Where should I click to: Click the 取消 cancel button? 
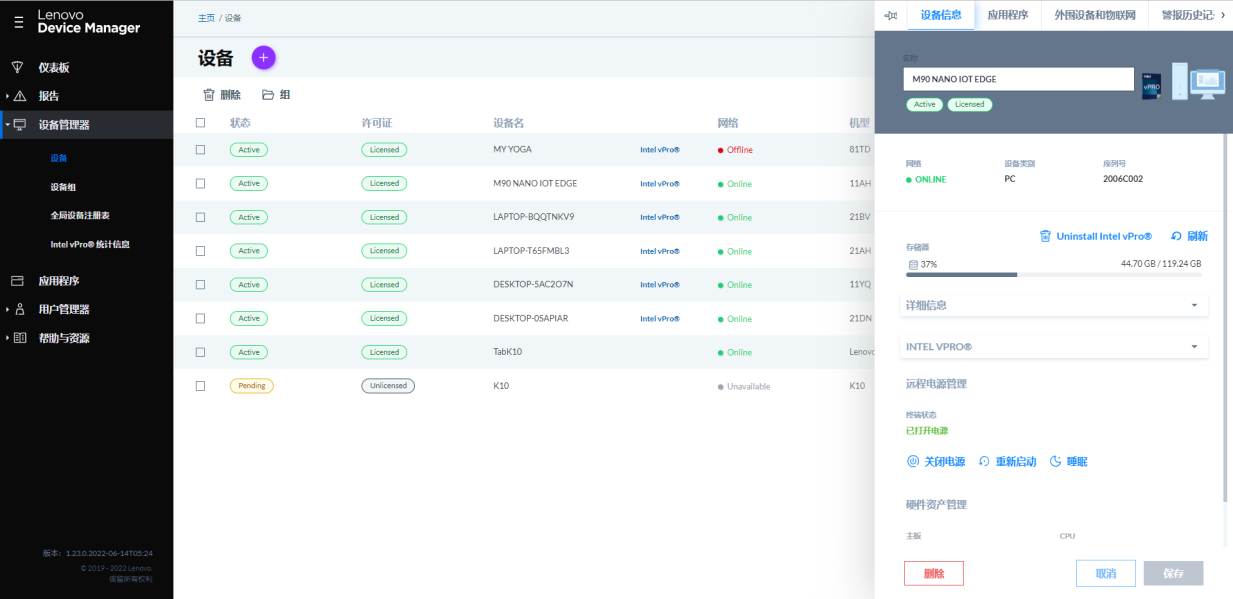(x=1106, y=573)
